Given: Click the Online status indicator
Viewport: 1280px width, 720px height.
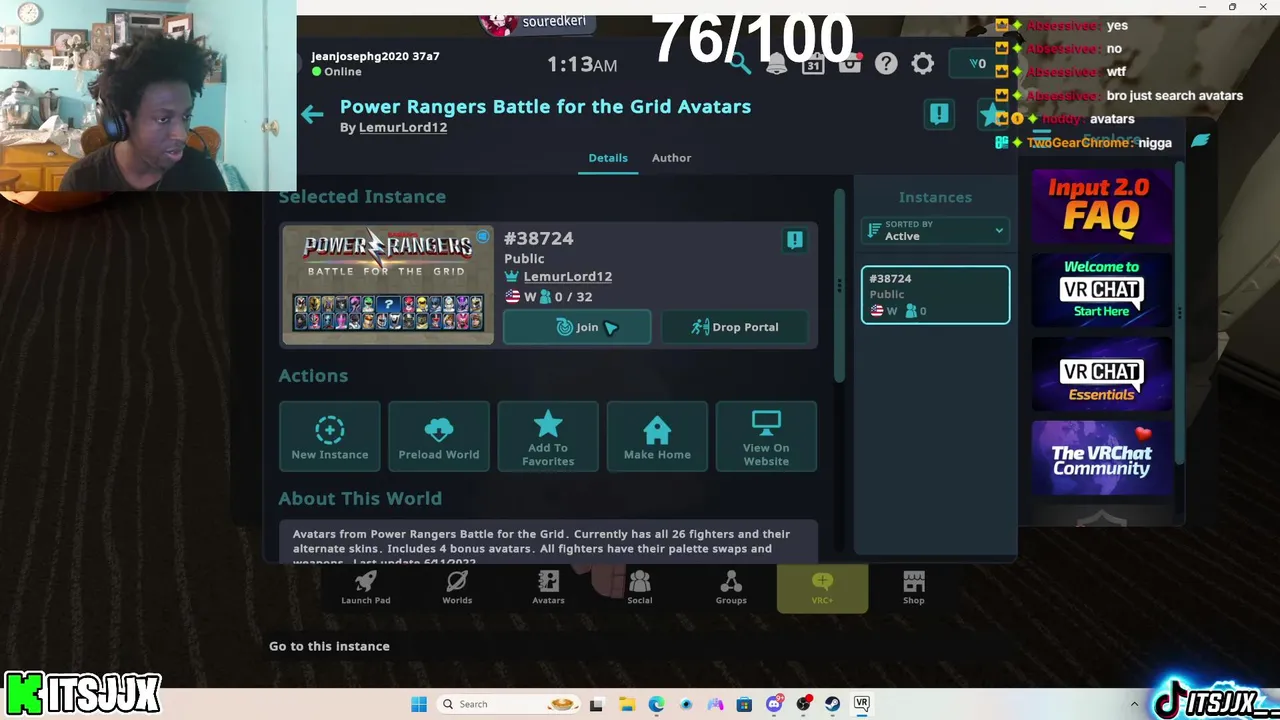Looking at the screenshot, I should pos(337,72).
